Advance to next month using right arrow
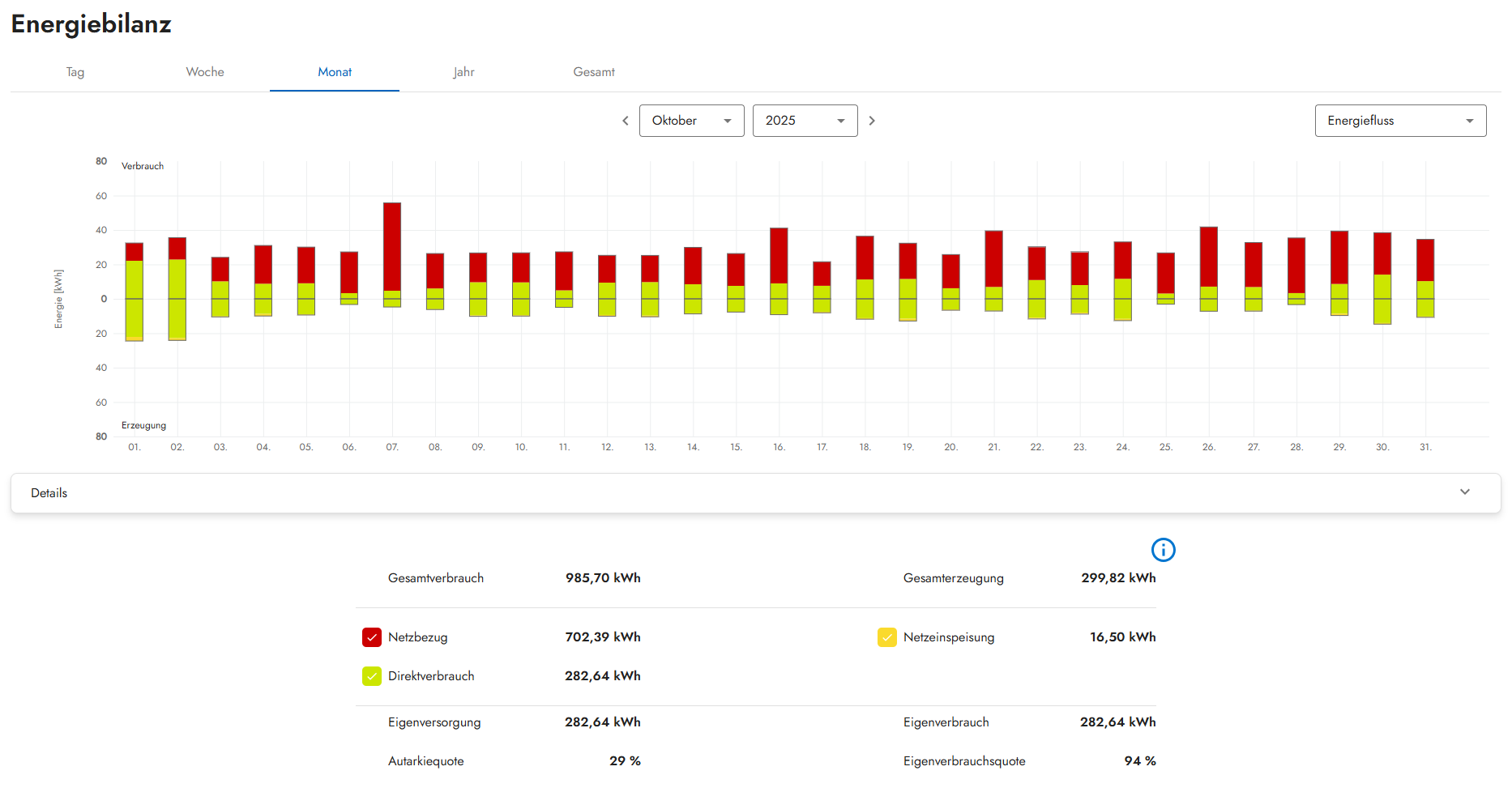 [872, 121]
